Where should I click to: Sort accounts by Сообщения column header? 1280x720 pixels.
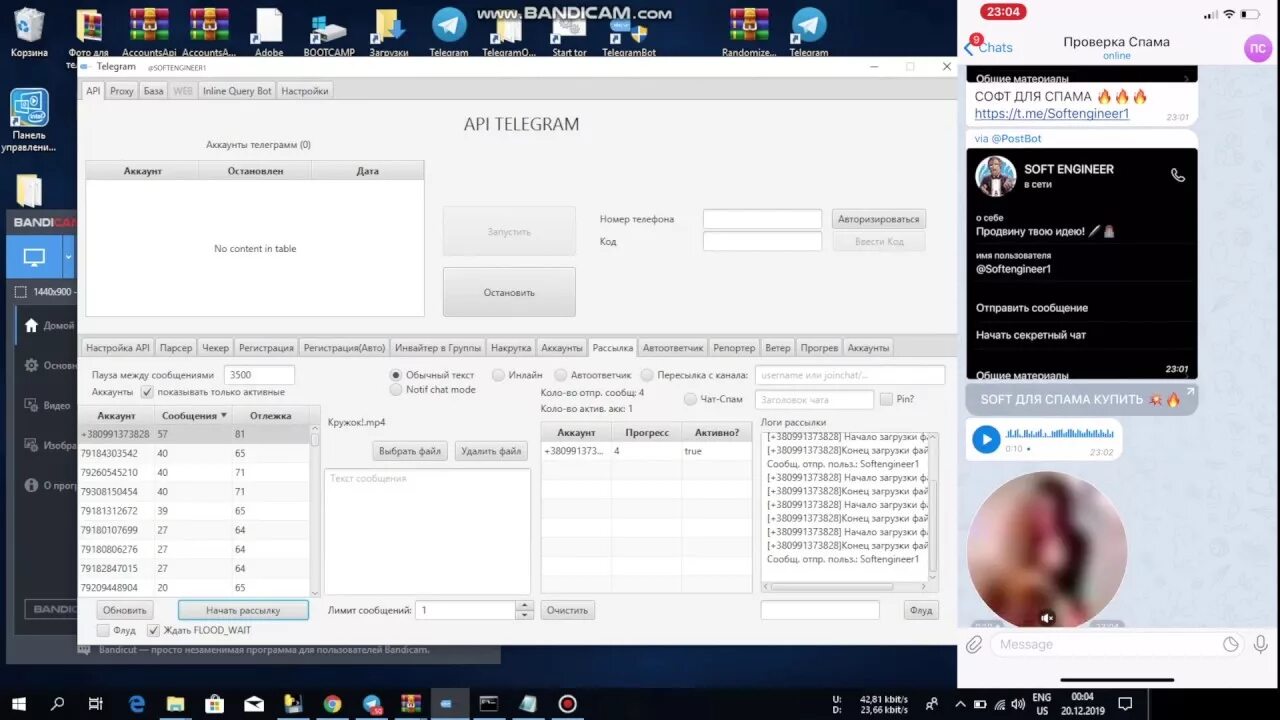tap(195, 415)
